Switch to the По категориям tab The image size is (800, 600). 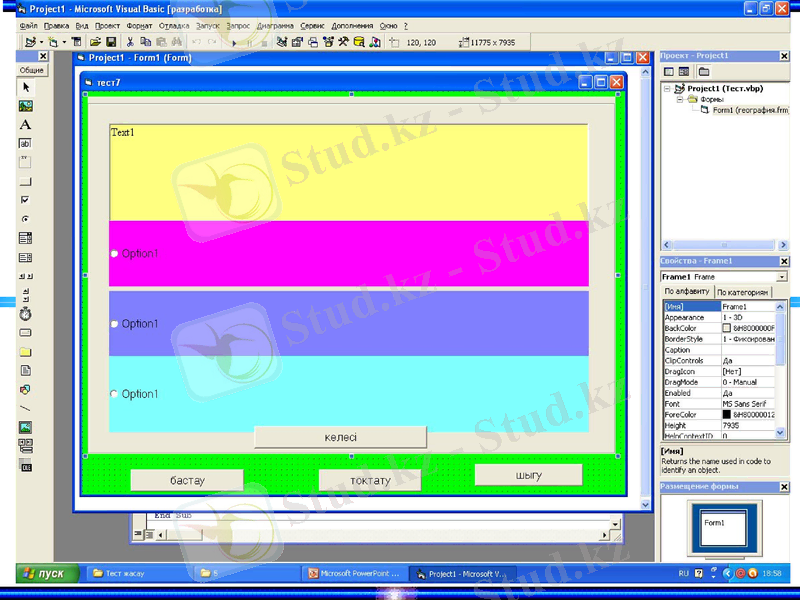pyautogui.click(x=742, y=292)
